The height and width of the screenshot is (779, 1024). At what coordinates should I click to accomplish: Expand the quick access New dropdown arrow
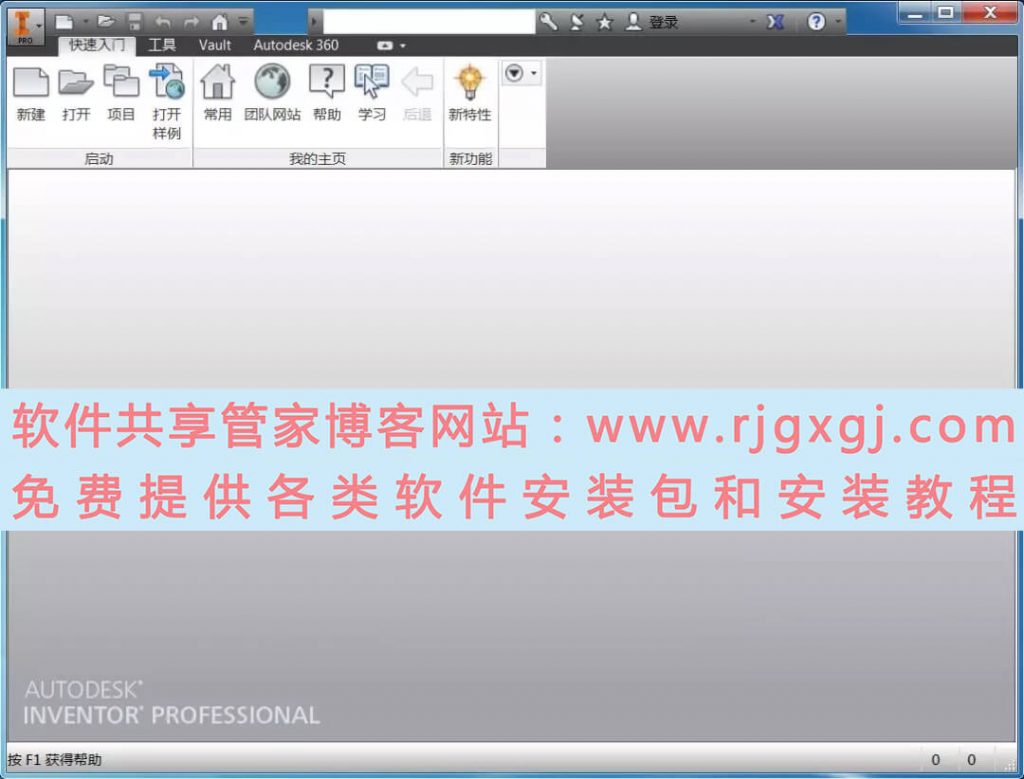[x=85, y=22]
